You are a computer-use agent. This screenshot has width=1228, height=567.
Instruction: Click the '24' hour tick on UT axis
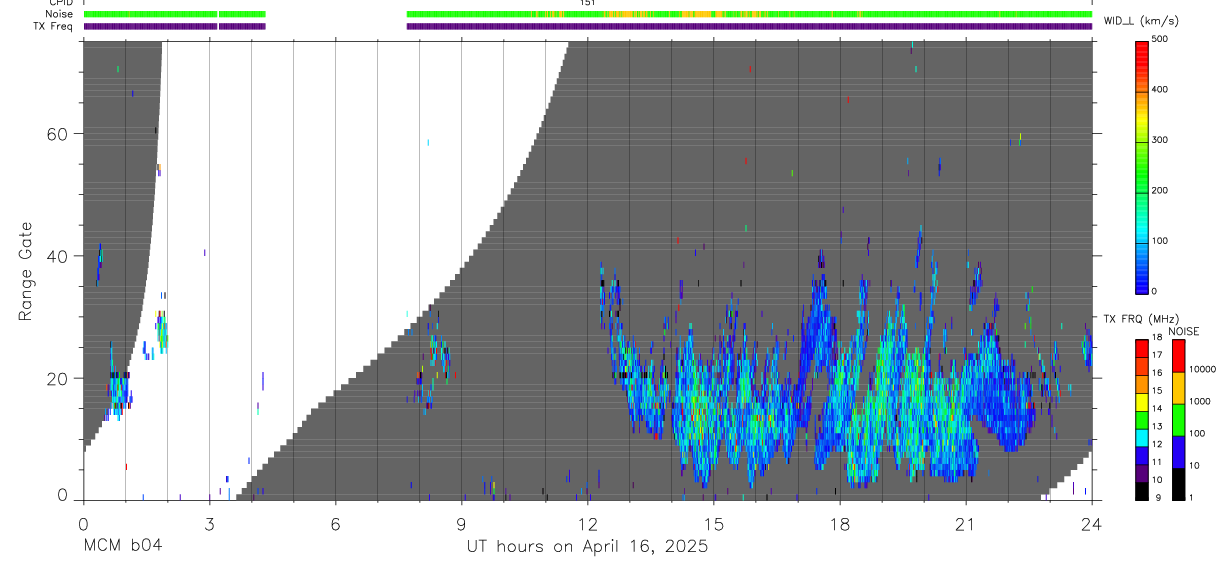(x=1092, y=523)
